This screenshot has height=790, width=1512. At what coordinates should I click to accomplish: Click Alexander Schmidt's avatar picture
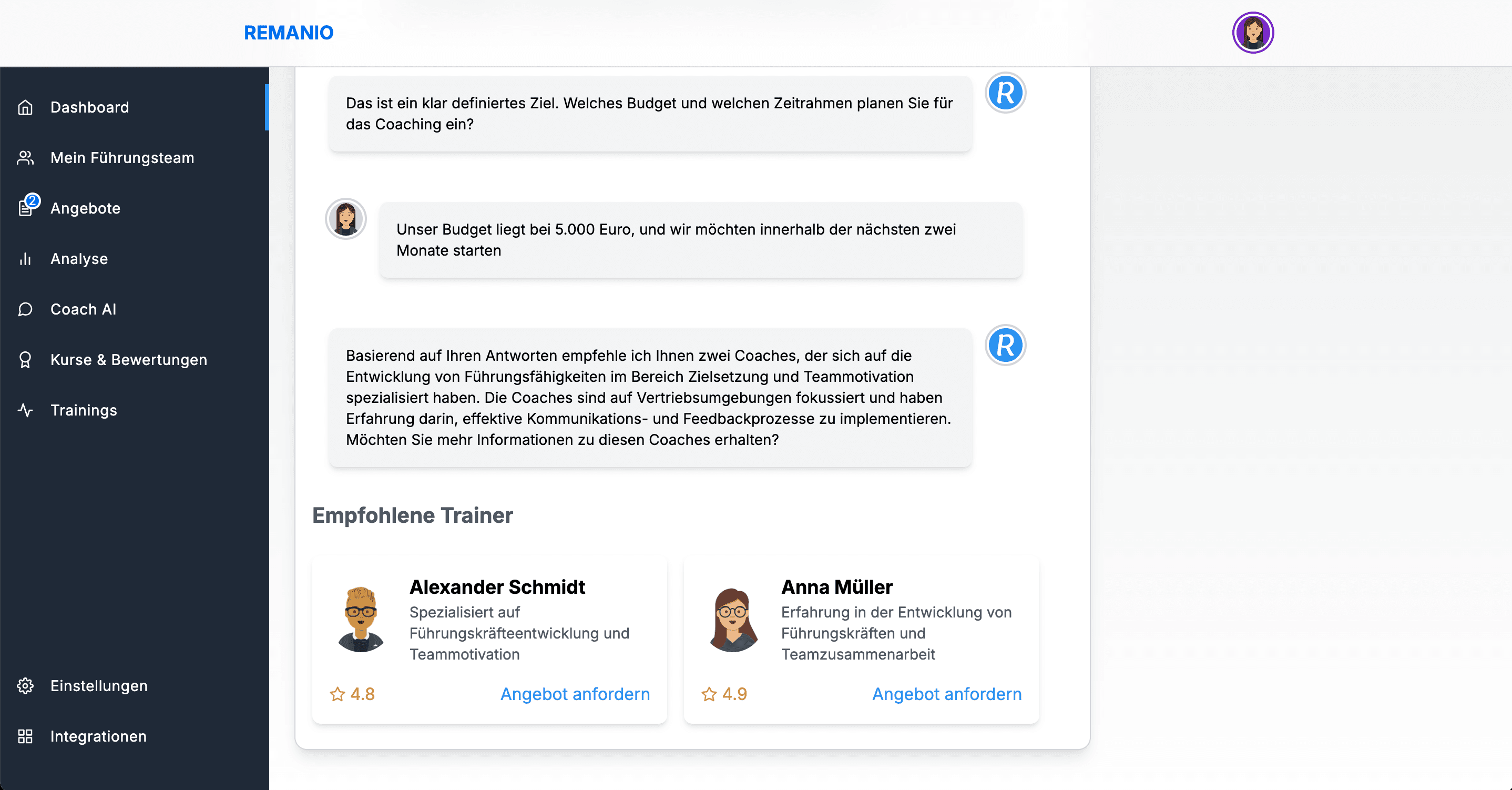tap(361, 620)
